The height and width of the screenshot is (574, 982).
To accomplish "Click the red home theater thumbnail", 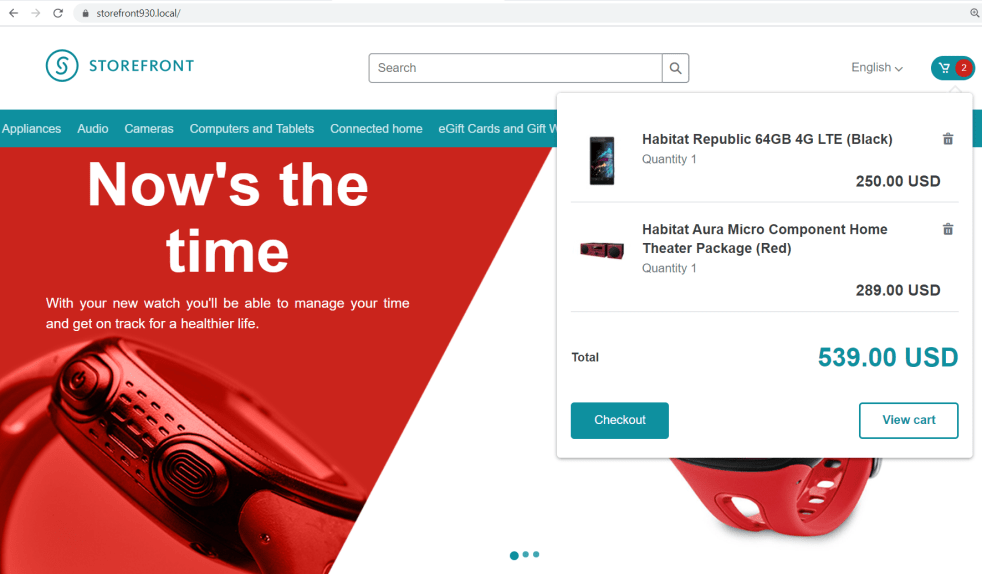I will click(x=602, y=250).
